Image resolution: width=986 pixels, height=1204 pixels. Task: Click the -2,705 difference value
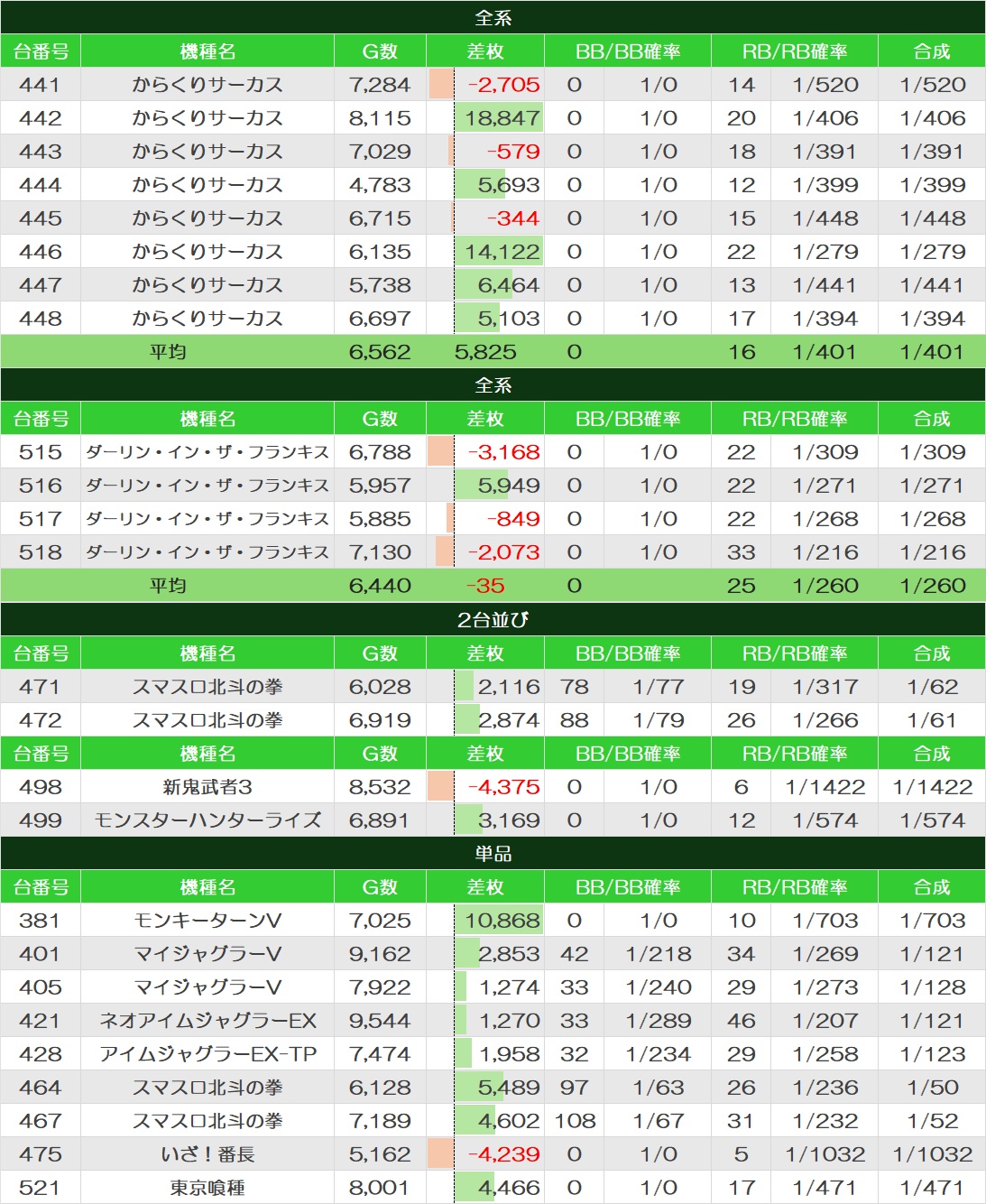pos(504,85)
